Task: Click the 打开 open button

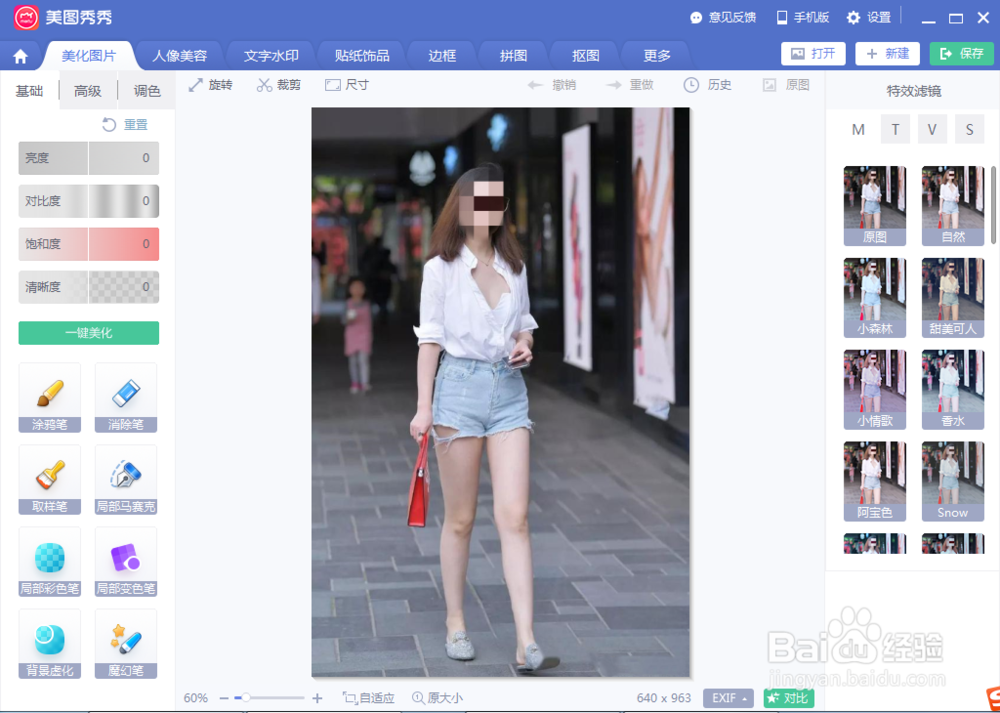Action: (813, 54)
